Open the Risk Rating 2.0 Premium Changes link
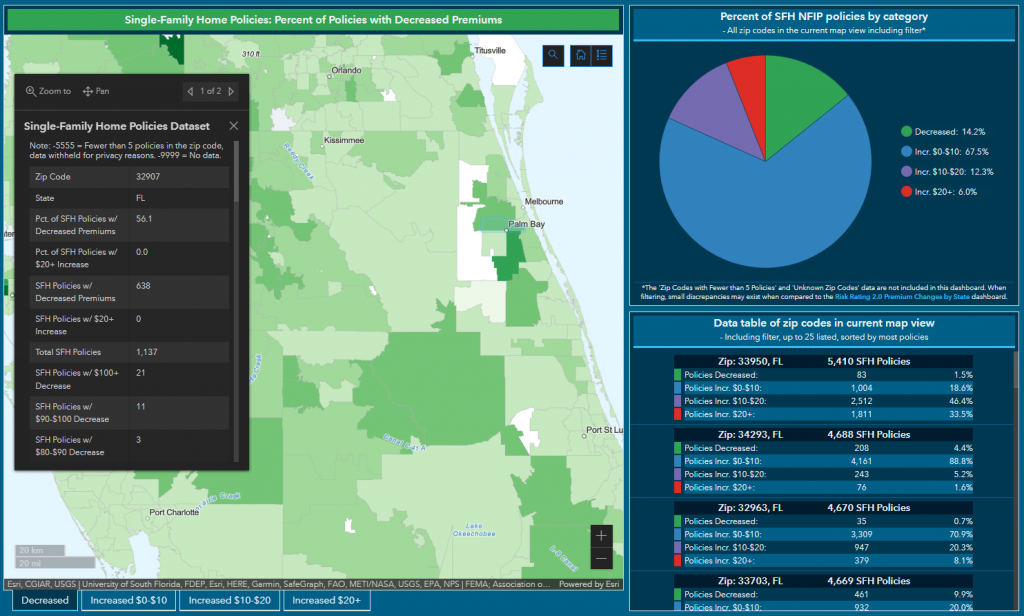 tap(903, 295)
